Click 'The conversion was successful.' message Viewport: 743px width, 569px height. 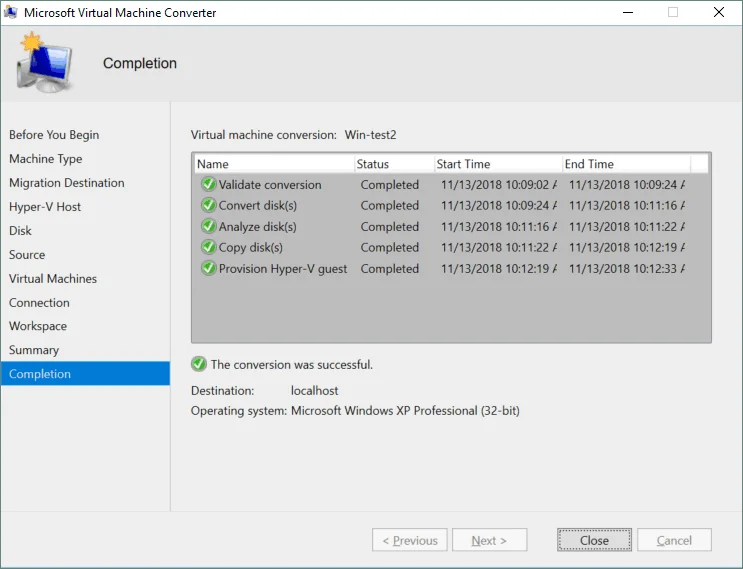pyautogui.click(x=292, y=364)
